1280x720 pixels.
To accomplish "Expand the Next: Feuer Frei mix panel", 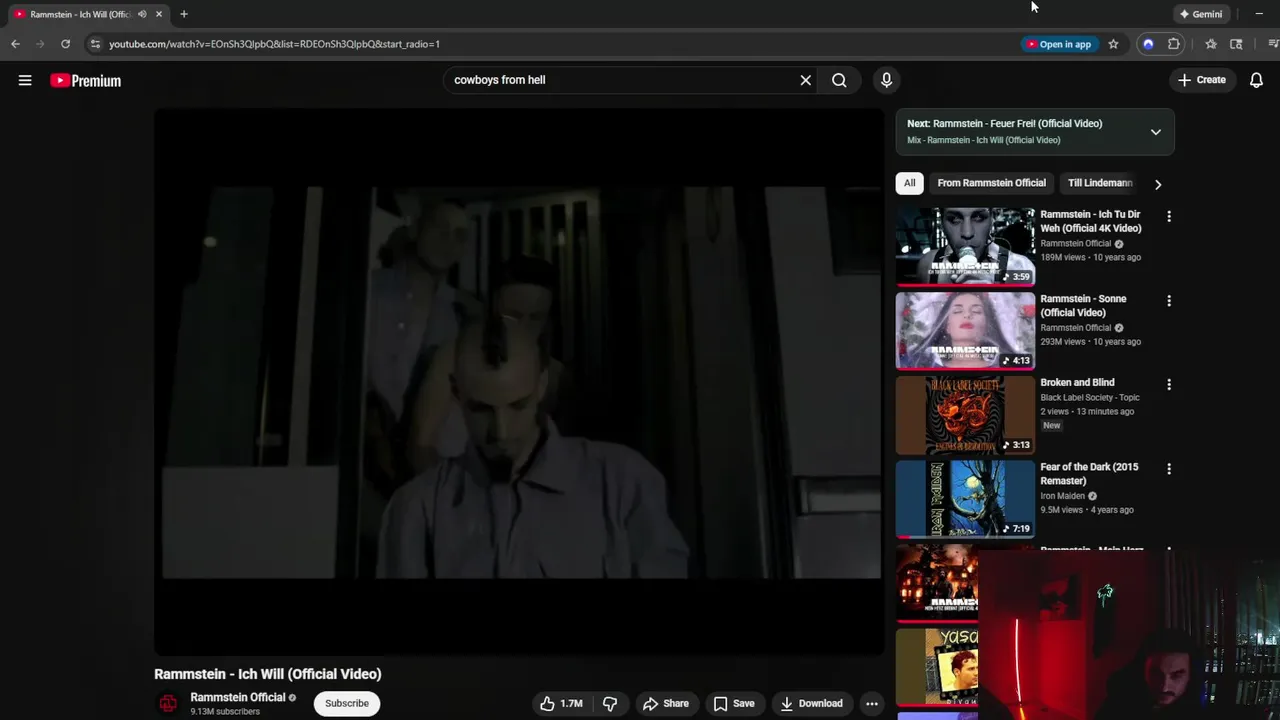I will [1155, 132].
